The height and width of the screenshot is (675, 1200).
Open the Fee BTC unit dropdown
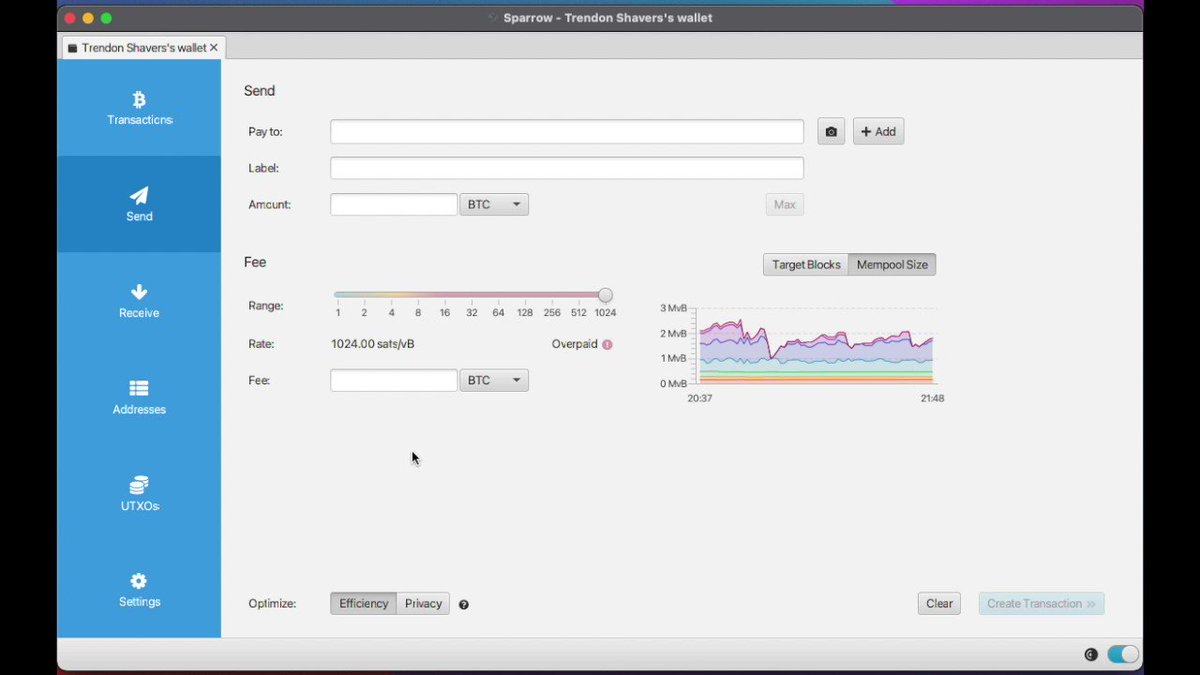[494, 381]
